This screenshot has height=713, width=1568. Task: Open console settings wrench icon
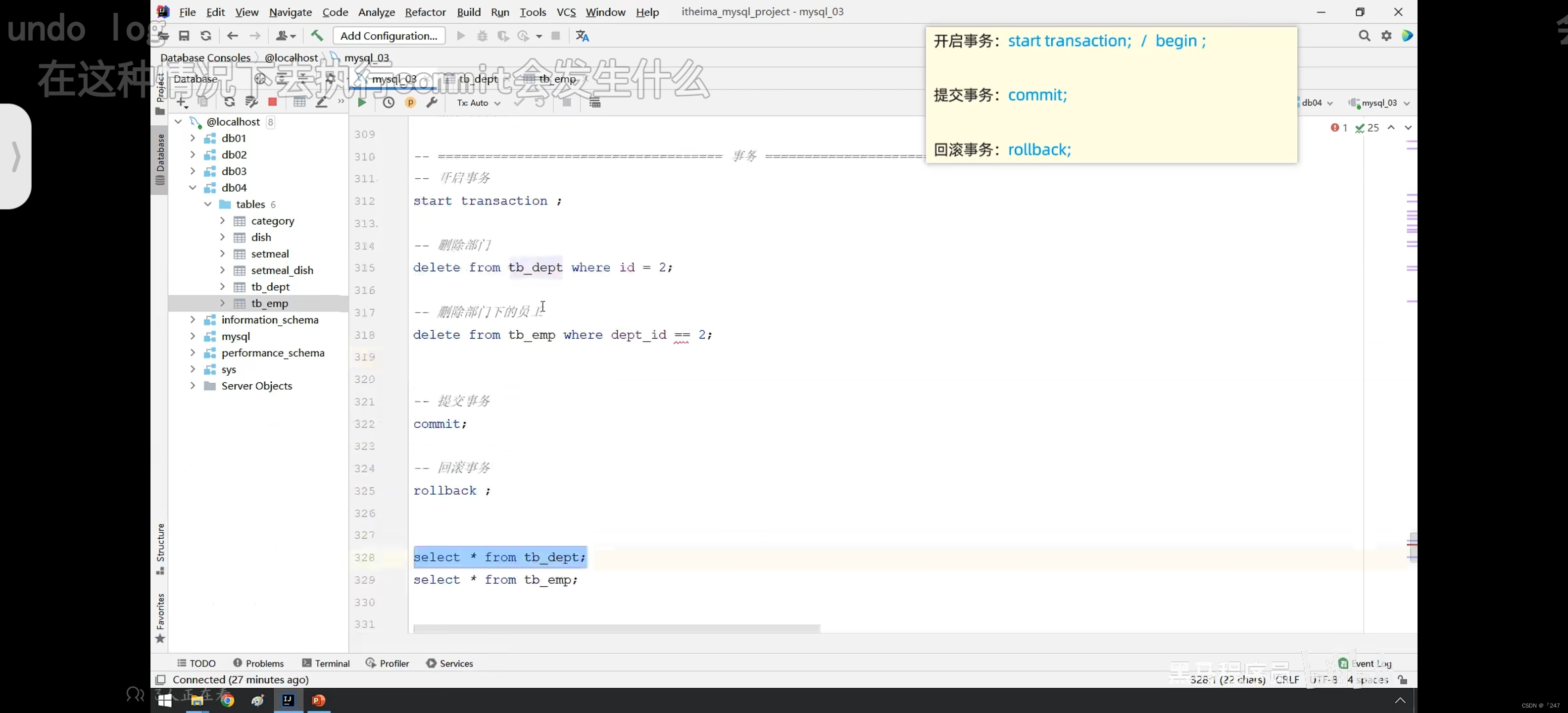coord(432,102)
